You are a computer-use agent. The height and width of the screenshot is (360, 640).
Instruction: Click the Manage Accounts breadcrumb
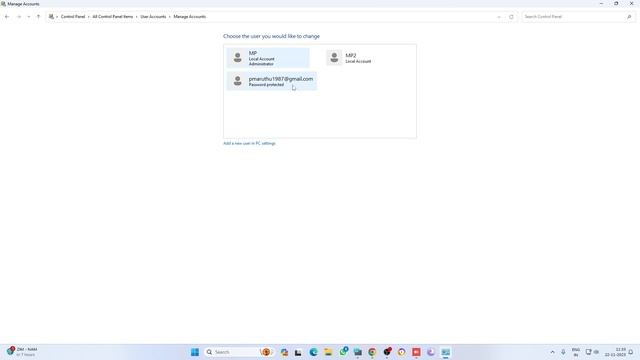click(x=189, y=17)
